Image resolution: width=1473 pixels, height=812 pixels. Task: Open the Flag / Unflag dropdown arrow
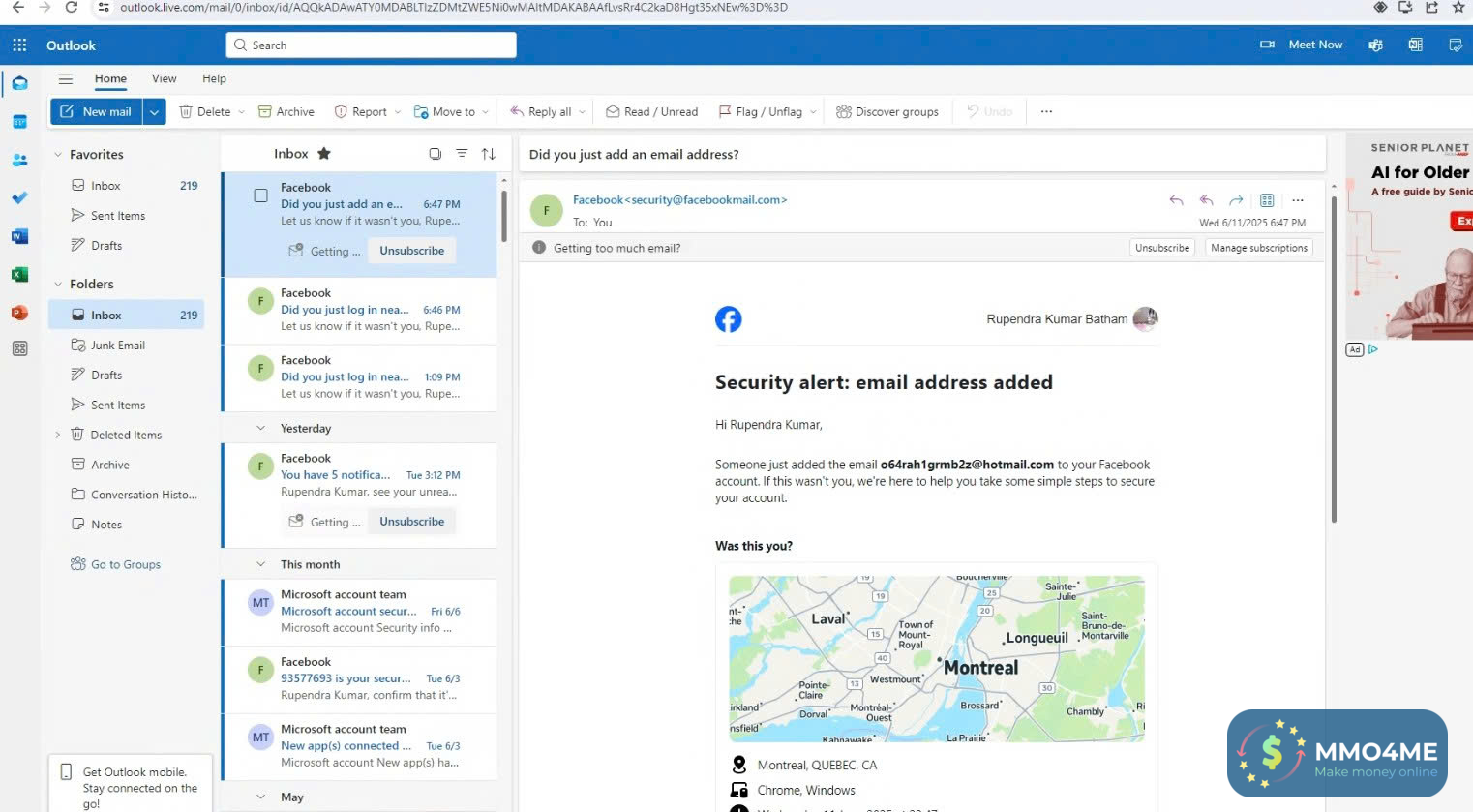813,112
